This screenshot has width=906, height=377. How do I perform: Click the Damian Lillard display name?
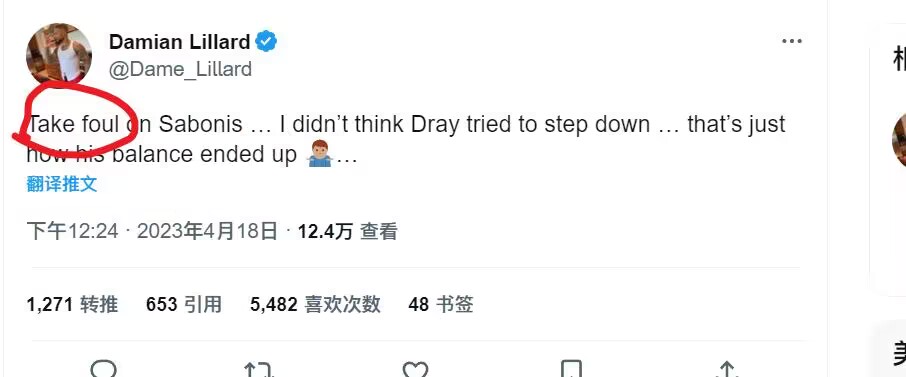[179, 42]
